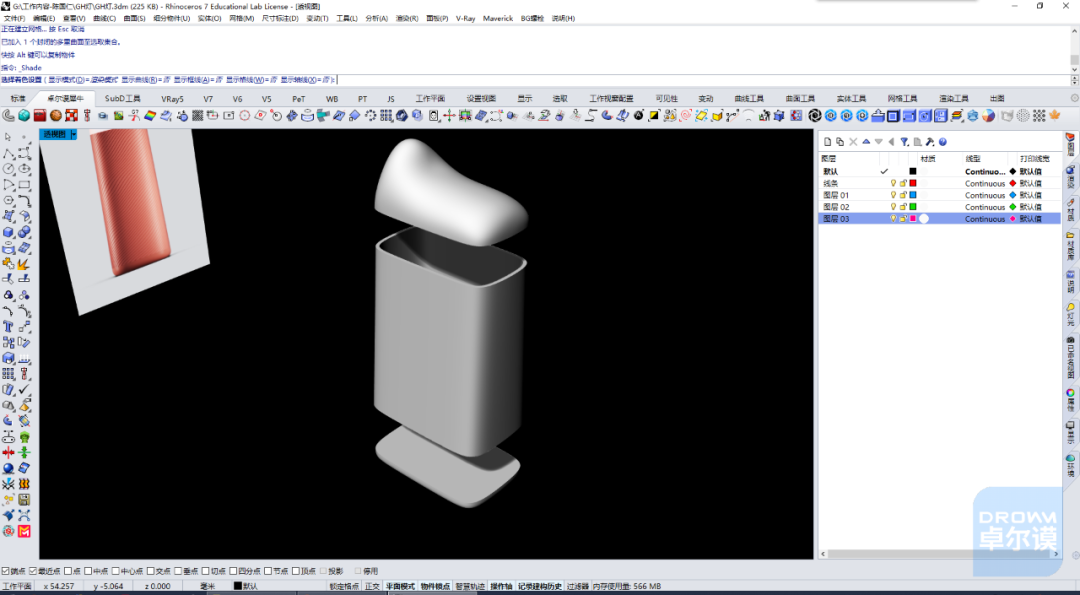Click the delete layer X icon

click(x=853, y=142)
